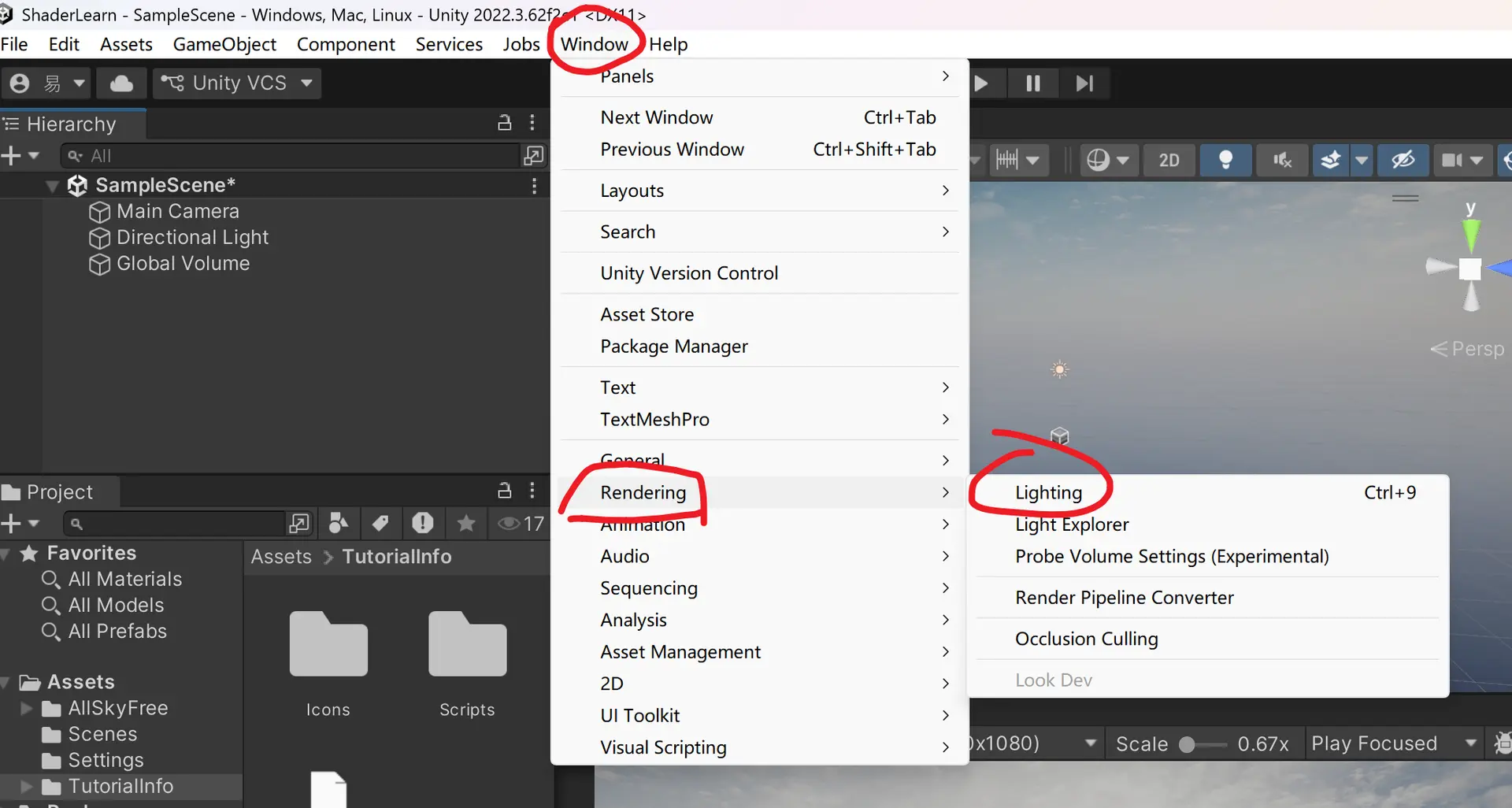Lock the Project panel

tap(505, 491)
